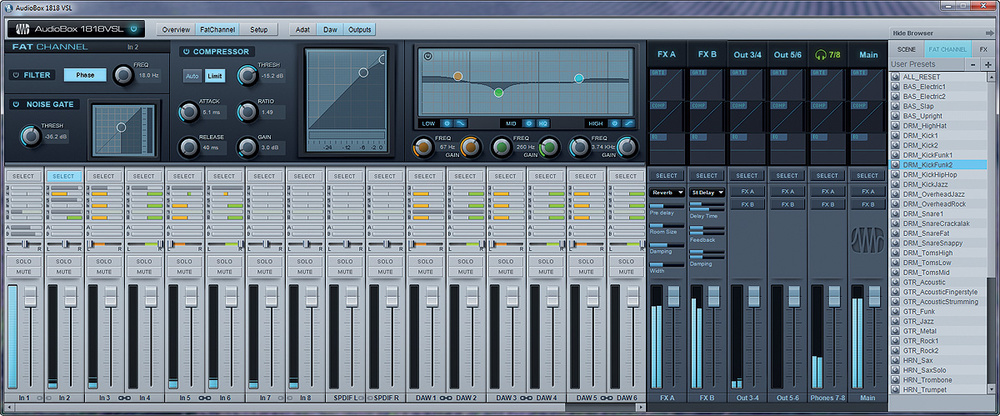This screenshot has width=1000, height=416.
Task: Click the link icon between DAW 1 and DAW 2
Action: [446, 398]
